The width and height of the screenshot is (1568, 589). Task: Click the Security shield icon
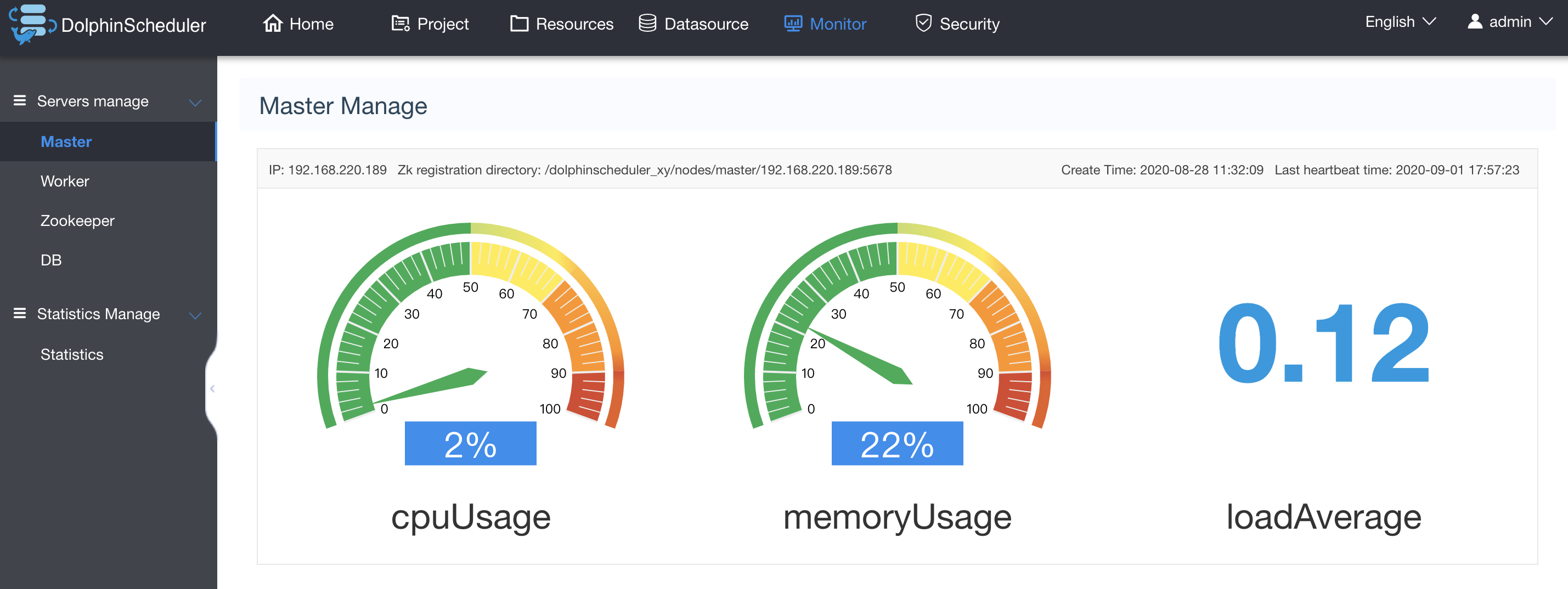point(923,23)
